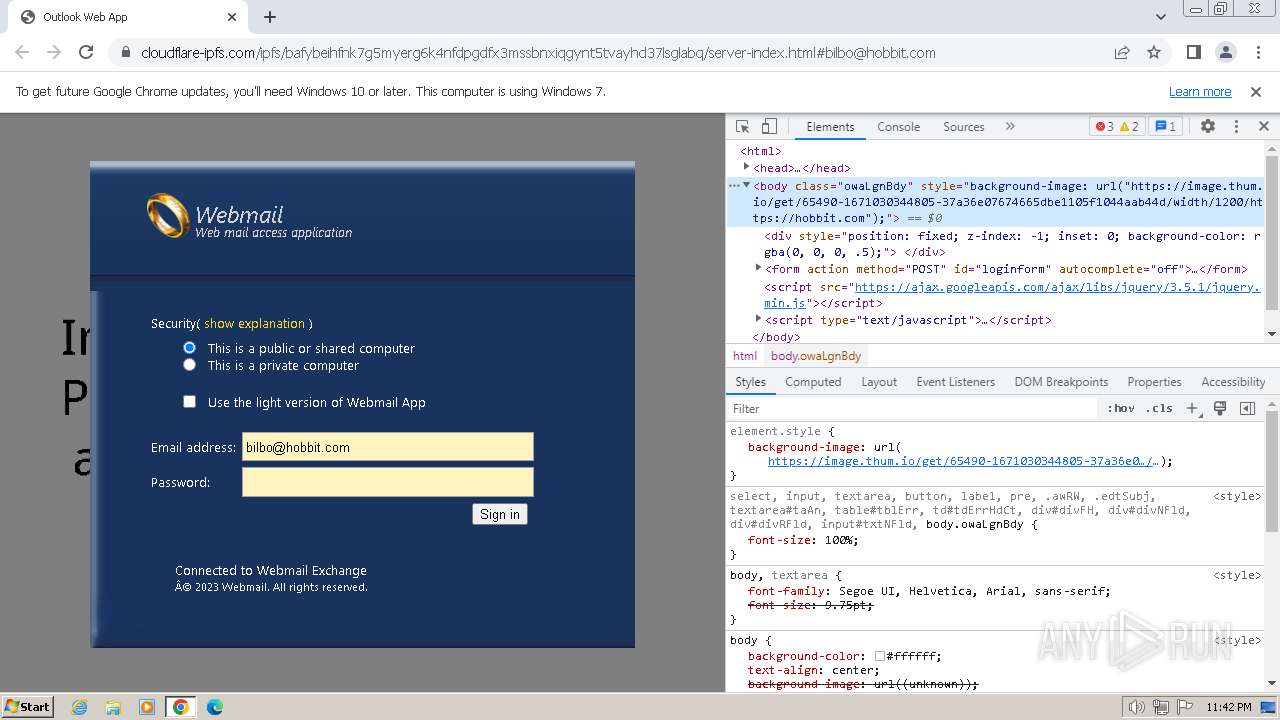Screen dimensions: 1280x720
Task: Open the Properties tab
Action: (x=1154, y=382)
